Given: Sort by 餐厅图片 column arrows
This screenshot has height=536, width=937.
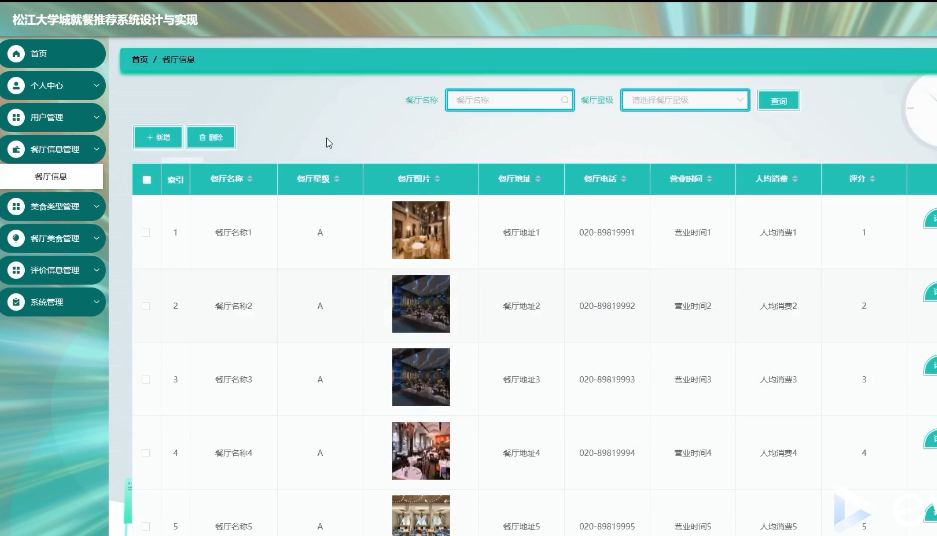Looking at the screenshot, I should click(x=437, y=179).
